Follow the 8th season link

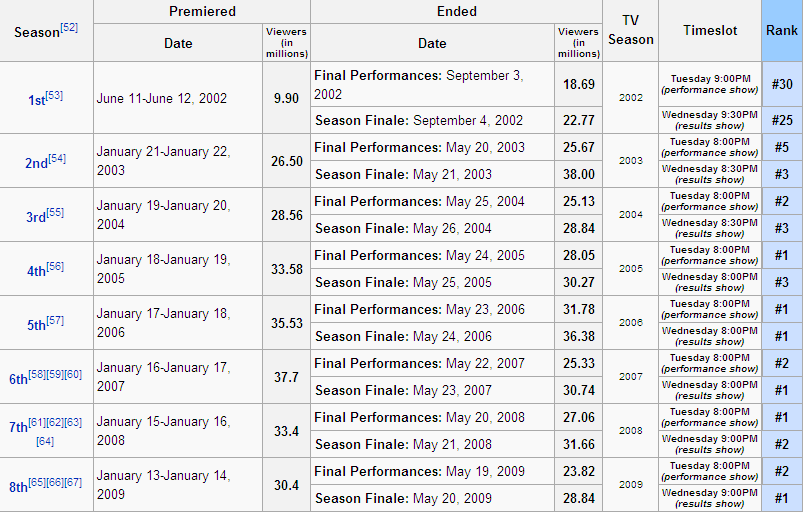(x=18, y=487)
